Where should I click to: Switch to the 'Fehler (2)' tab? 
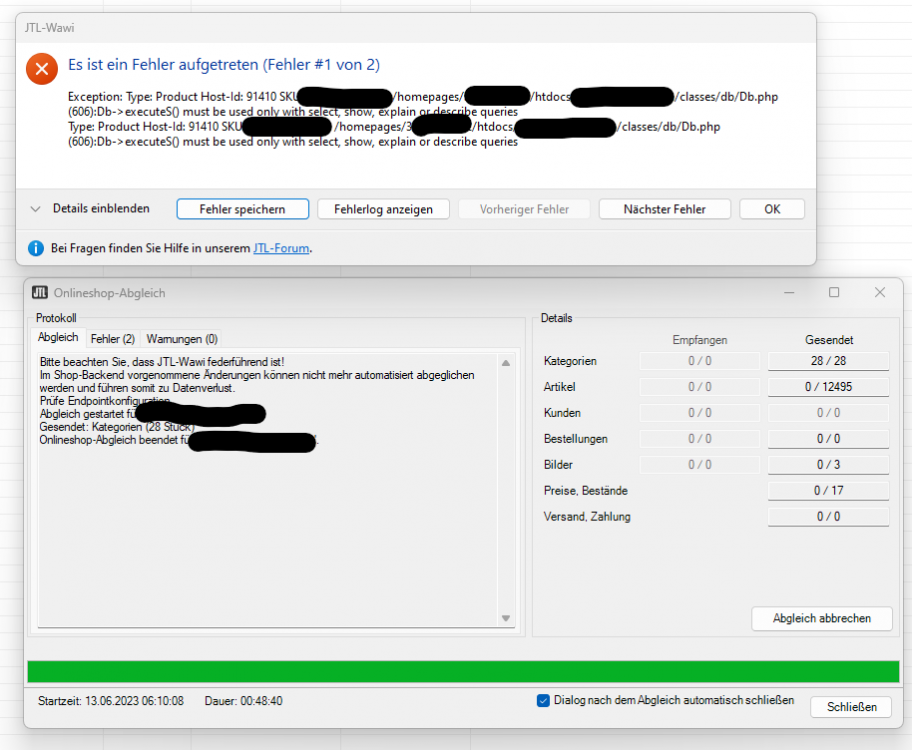point(112,337)
